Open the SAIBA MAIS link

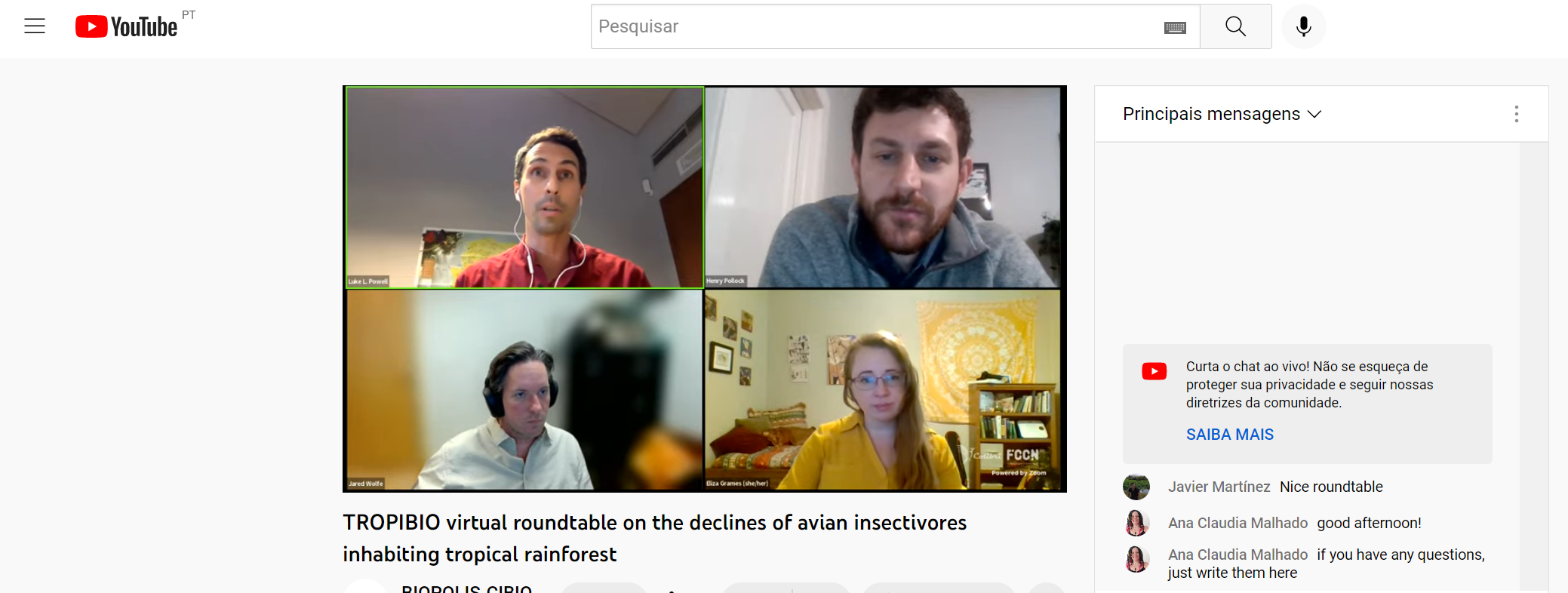[x=1229, y=435]
